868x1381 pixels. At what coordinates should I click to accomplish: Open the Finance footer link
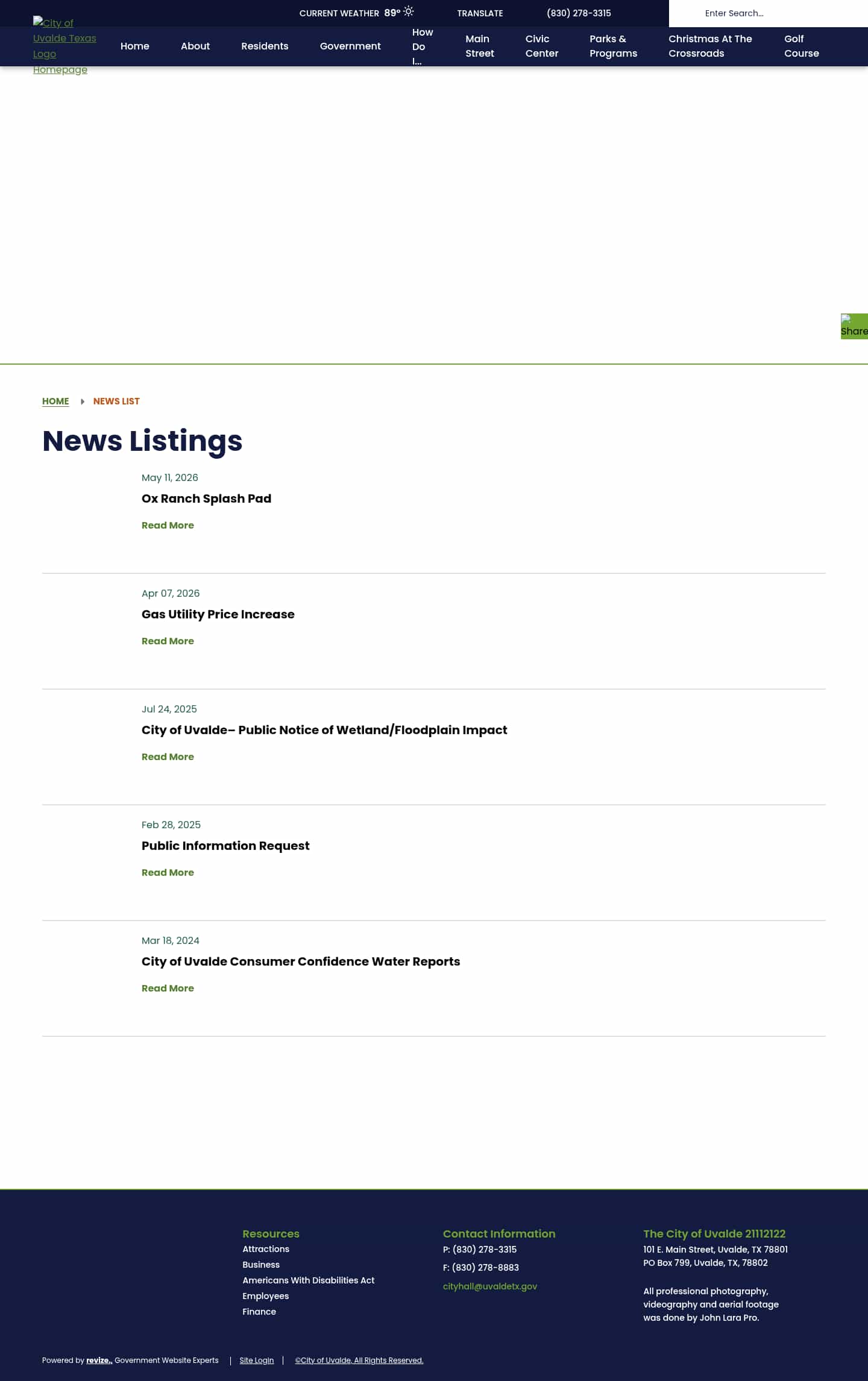(259, 1312)
